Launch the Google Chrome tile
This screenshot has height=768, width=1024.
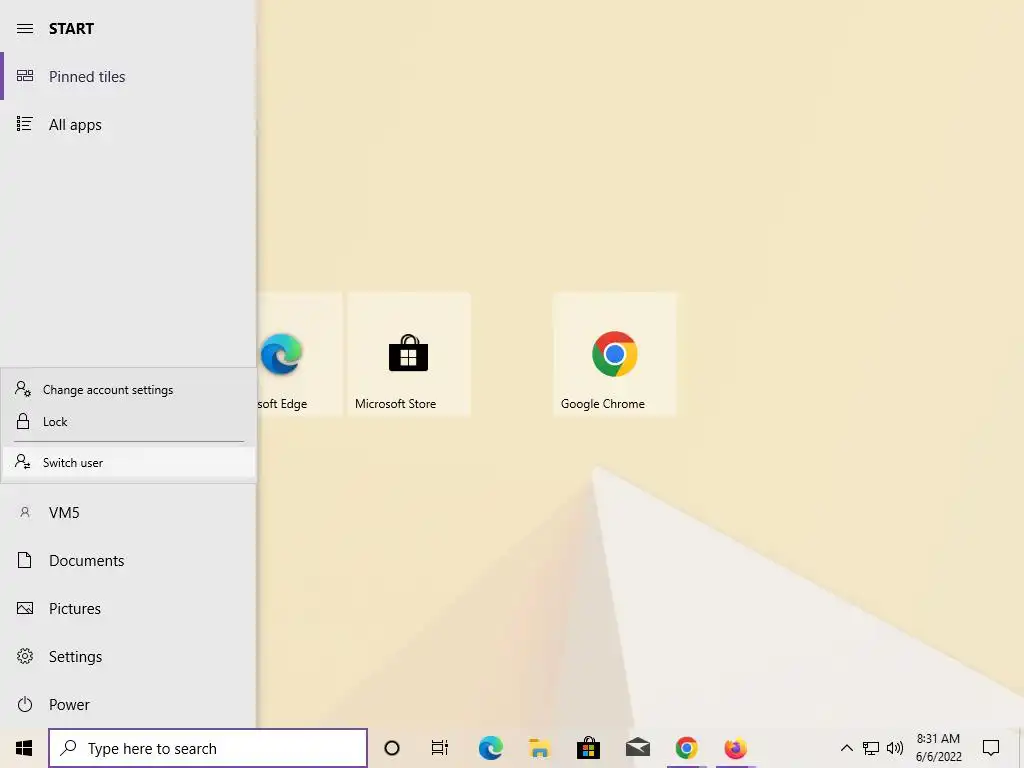[x=615, y=354]
